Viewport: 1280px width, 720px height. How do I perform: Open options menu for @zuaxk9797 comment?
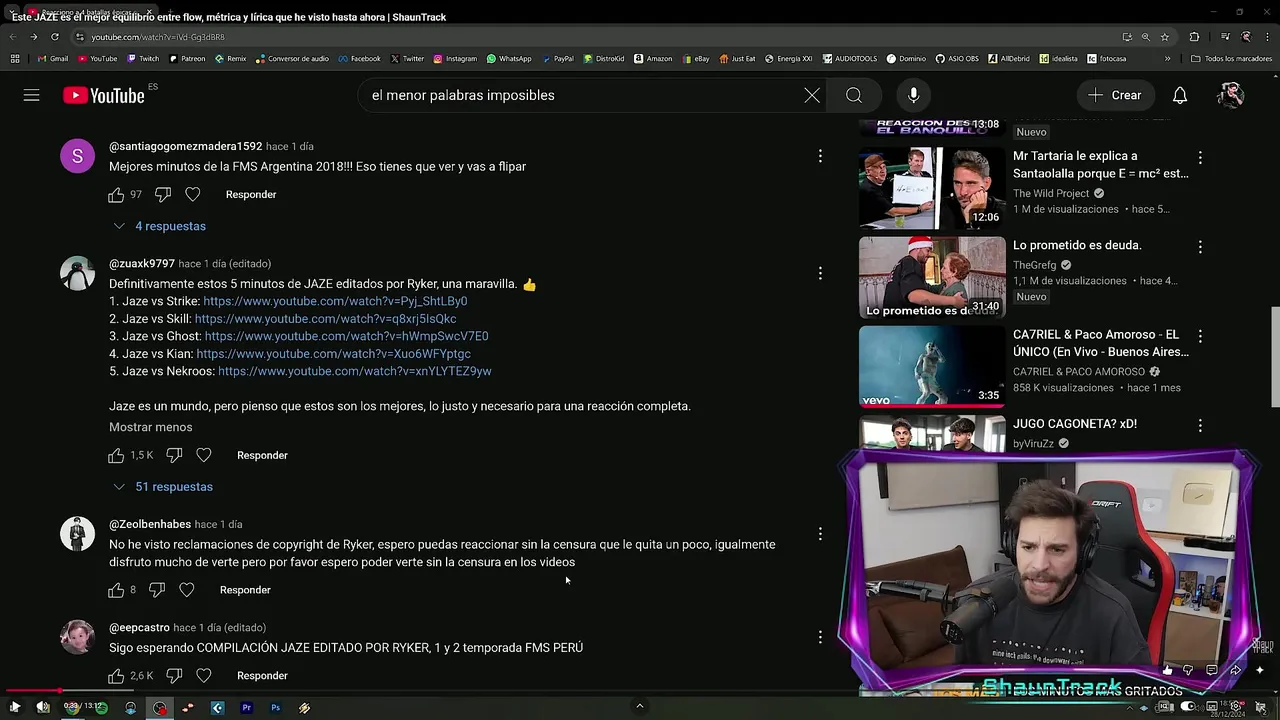[820, 273]
